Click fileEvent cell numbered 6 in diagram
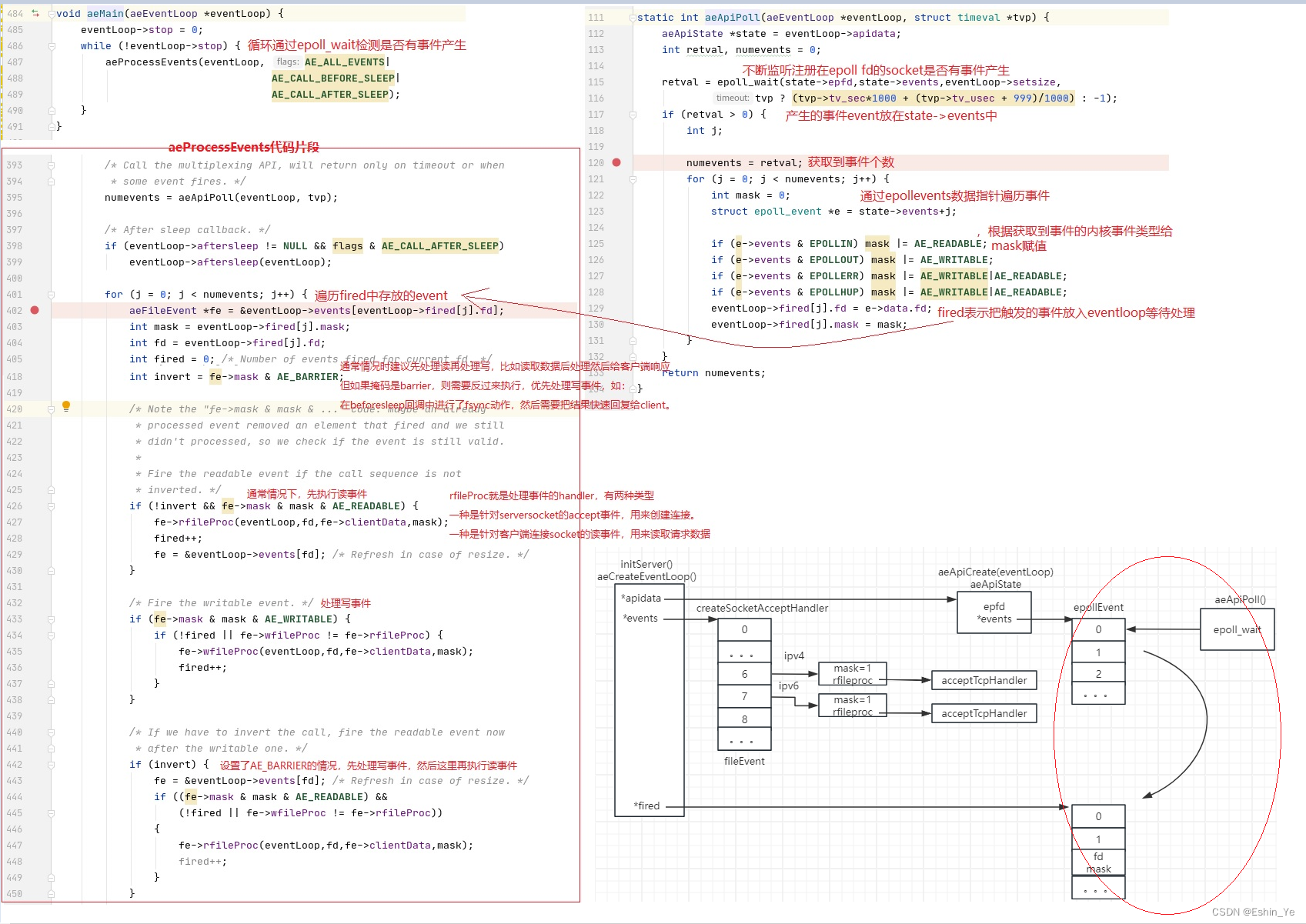Image resolution: width=1306 pixels, height=924 pixels. coord(744,674)
